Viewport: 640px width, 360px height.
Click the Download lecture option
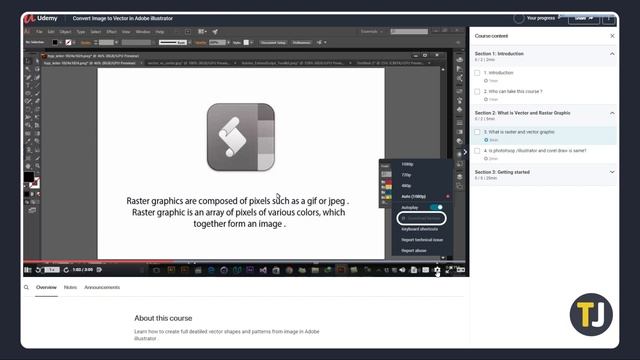click(421, 218)
